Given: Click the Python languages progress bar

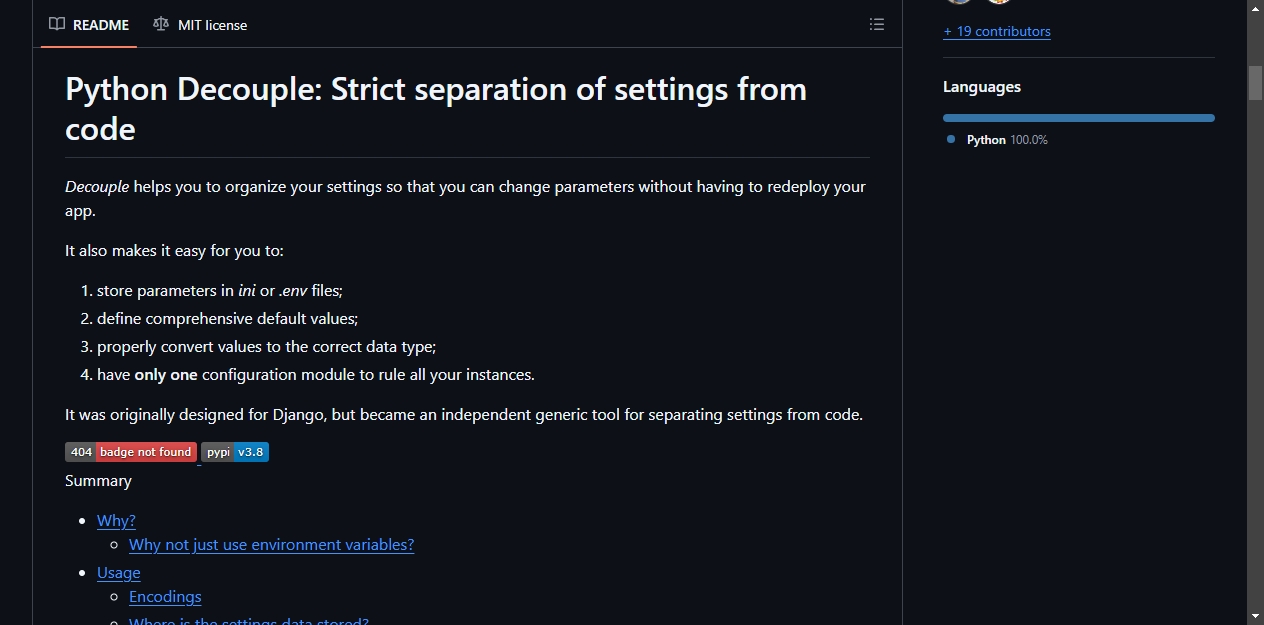Looking at the screenshot, I should click(x=1079, y=118).
